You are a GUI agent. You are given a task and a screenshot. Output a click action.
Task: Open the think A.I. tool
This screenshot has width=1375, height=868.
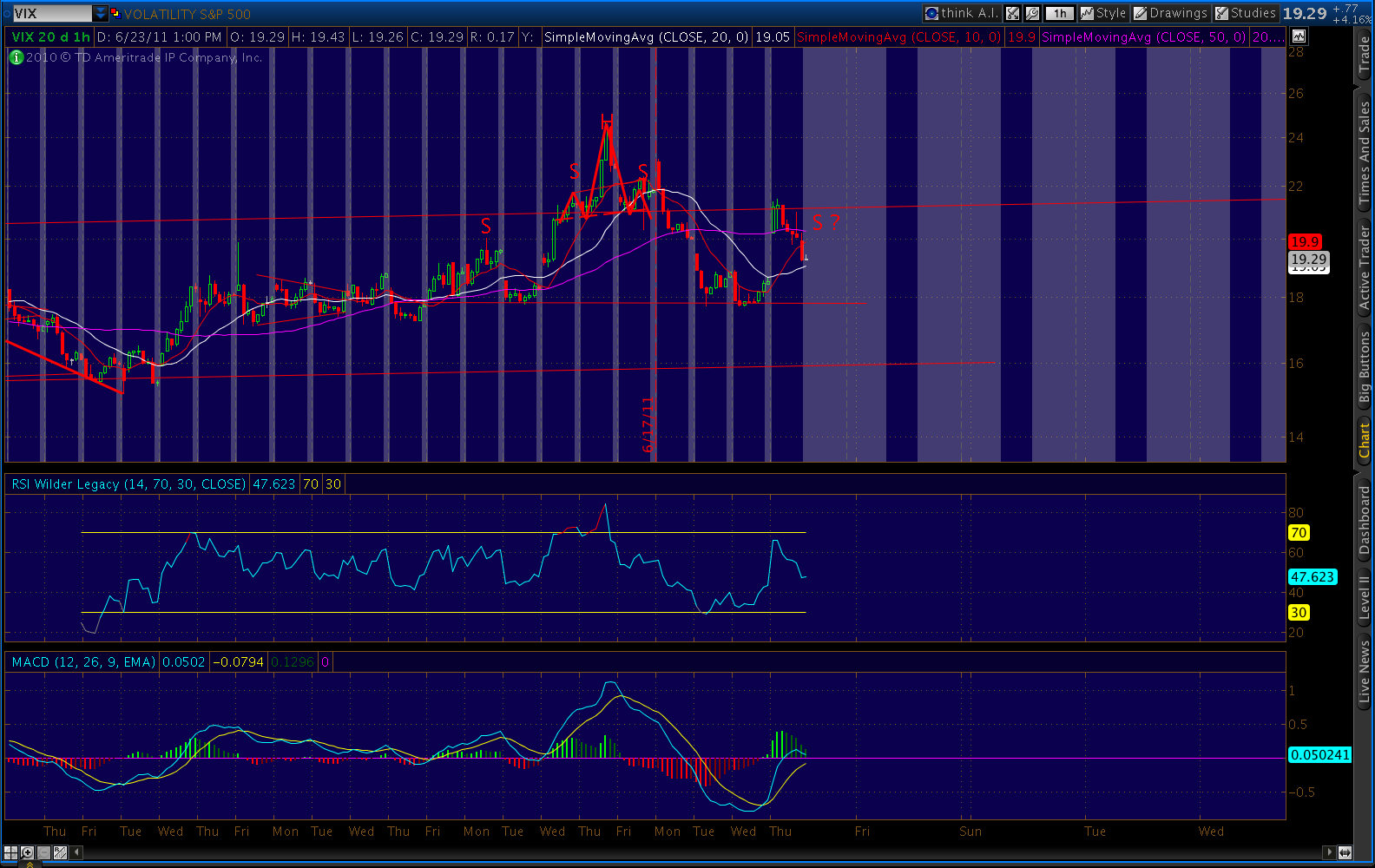tap(962, 13)
